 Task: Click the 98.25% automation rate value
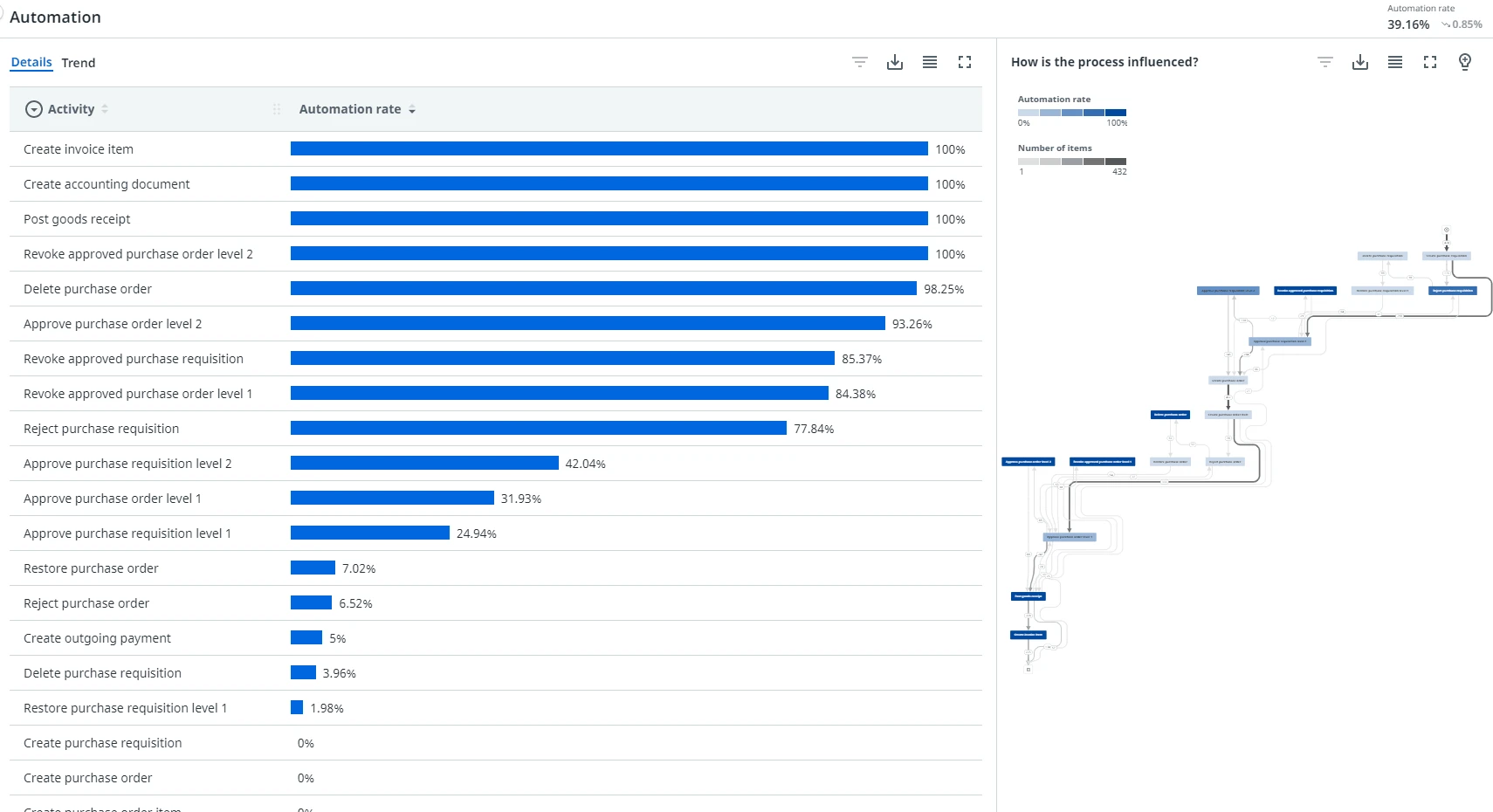tap(944, 289)
